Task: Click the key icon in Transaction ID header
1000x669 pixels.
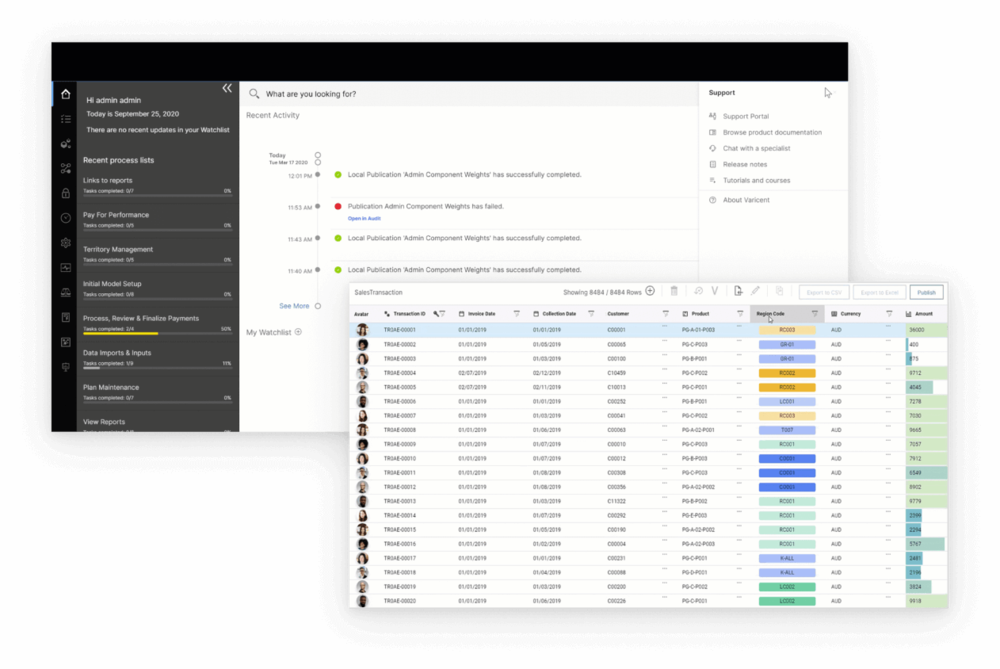Action: coord(436,314)
